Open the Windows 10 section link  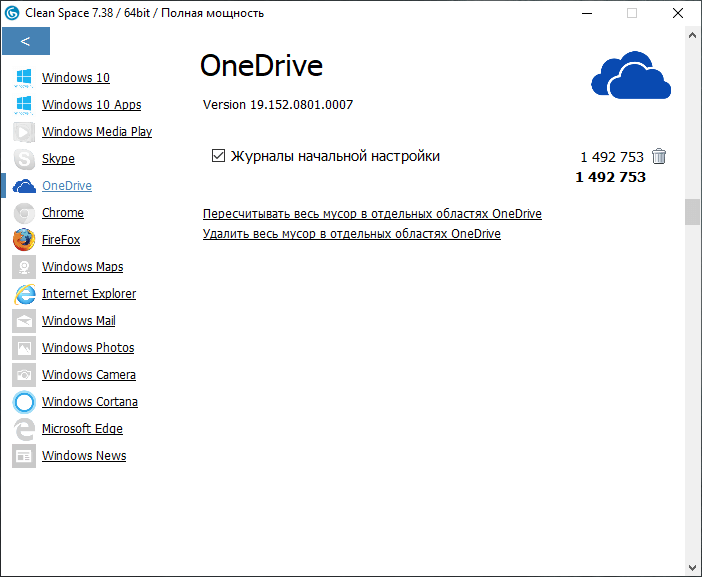click(x=76, y=78)
